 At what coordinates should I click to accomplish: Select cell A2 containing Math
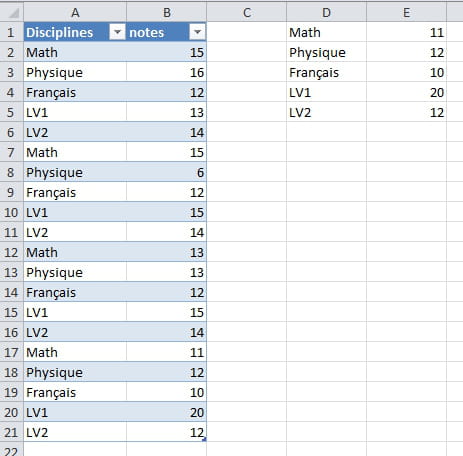coord(75,52)
